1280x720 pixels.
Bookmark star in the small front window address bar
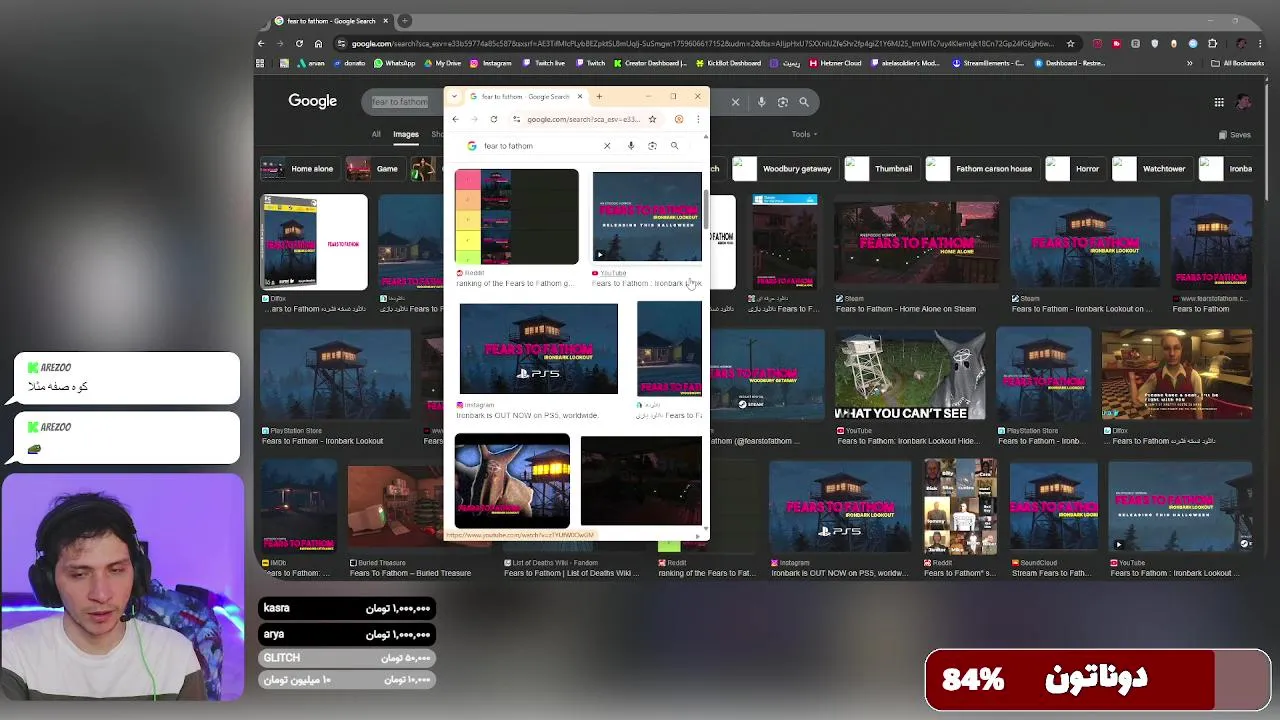tap(652, 119)
